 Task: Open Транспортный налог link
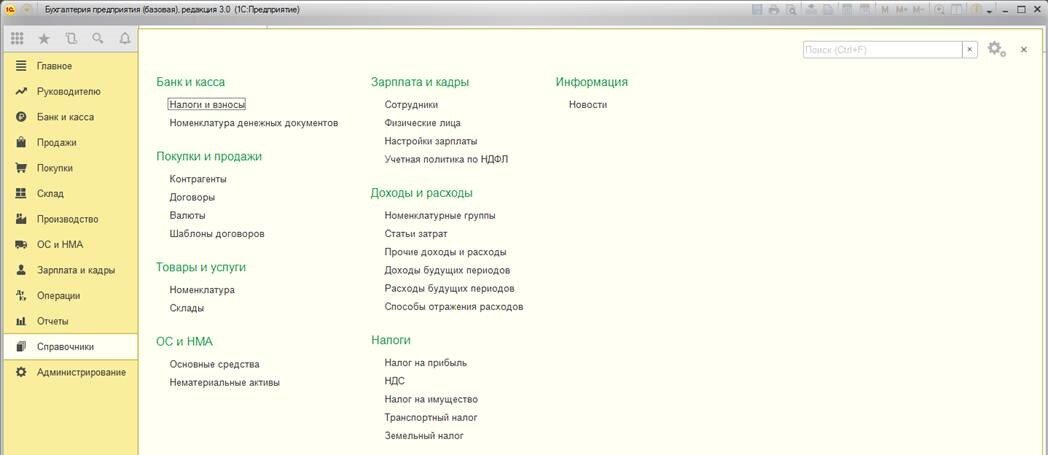pos(431,418)
